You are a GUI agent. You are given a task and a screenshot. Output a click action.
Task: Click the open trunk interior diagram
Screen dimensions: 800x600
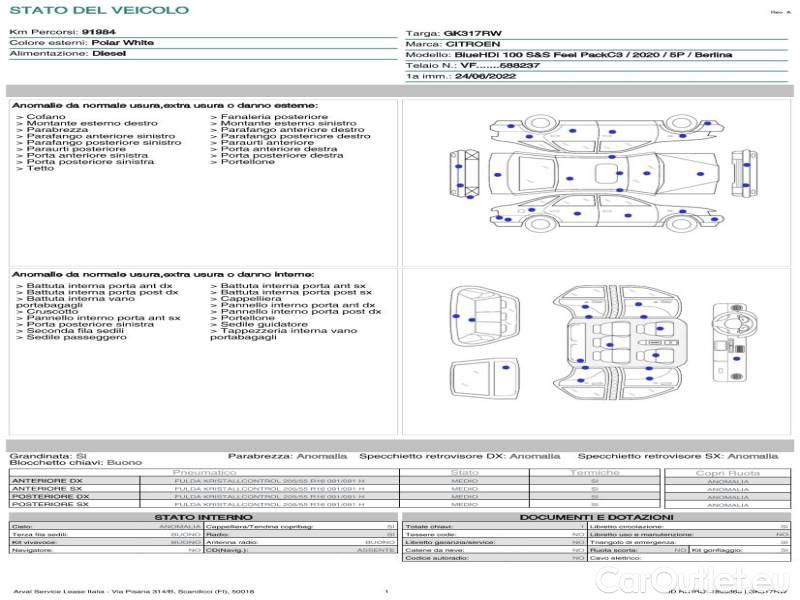[x=484, y=317]
